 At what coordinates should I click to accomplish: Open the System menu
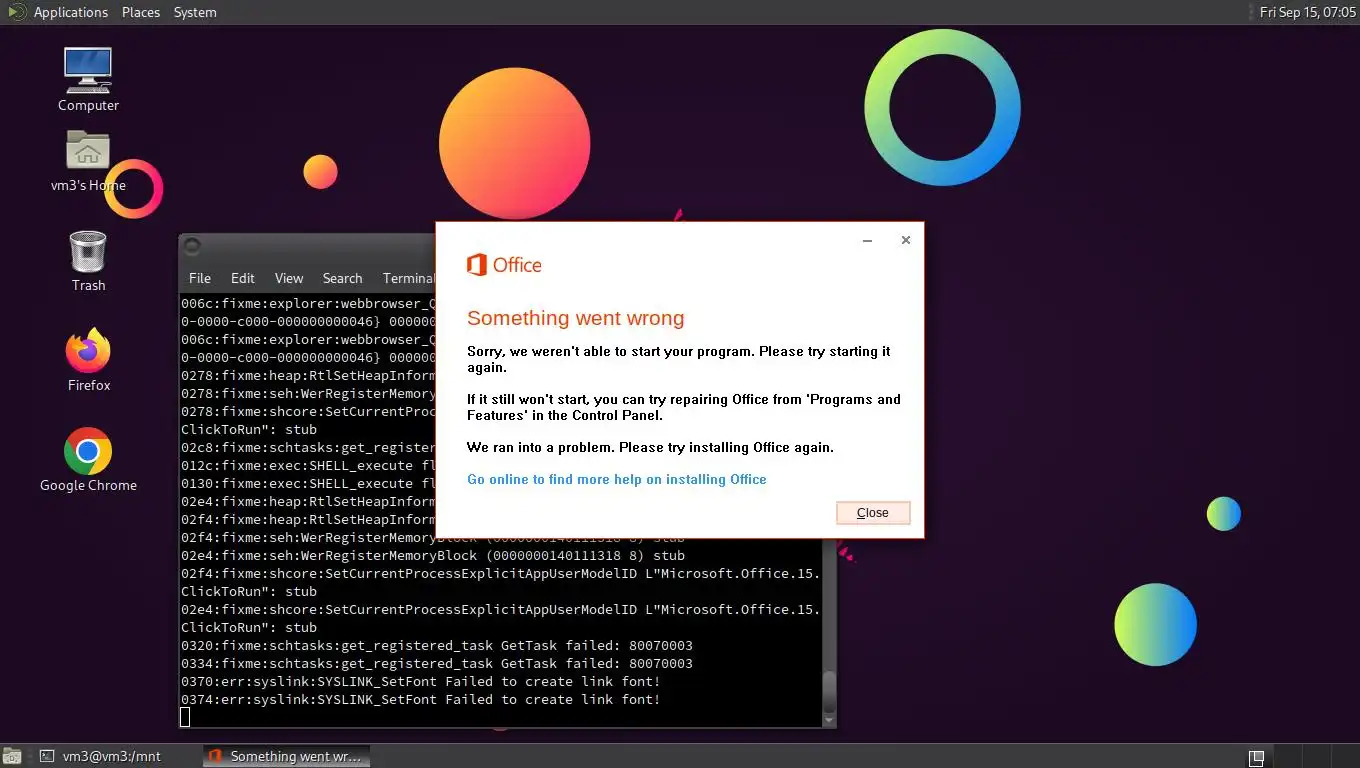195,12
